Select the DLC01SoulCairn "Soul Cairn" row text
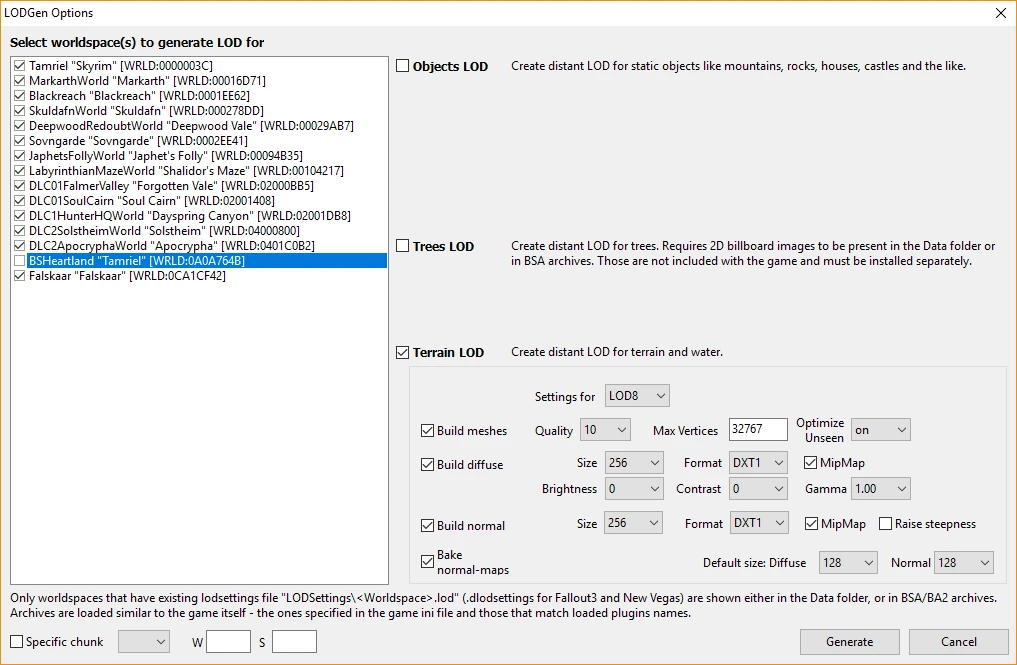The height and width of the screenshot is (665, 1017). click(152, 200)
